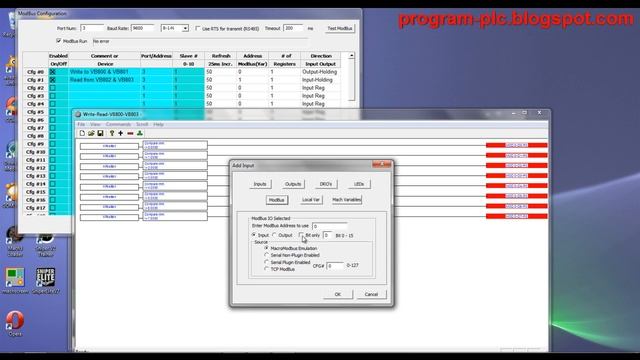Select the Sniper Elite desktop icon

45,281
